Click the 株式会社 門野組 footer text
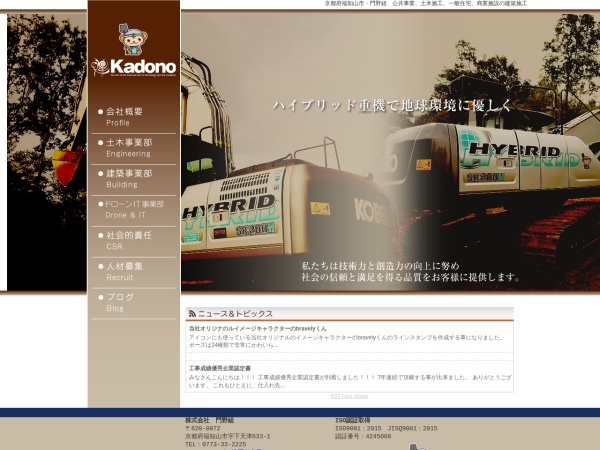 (209, 420)
